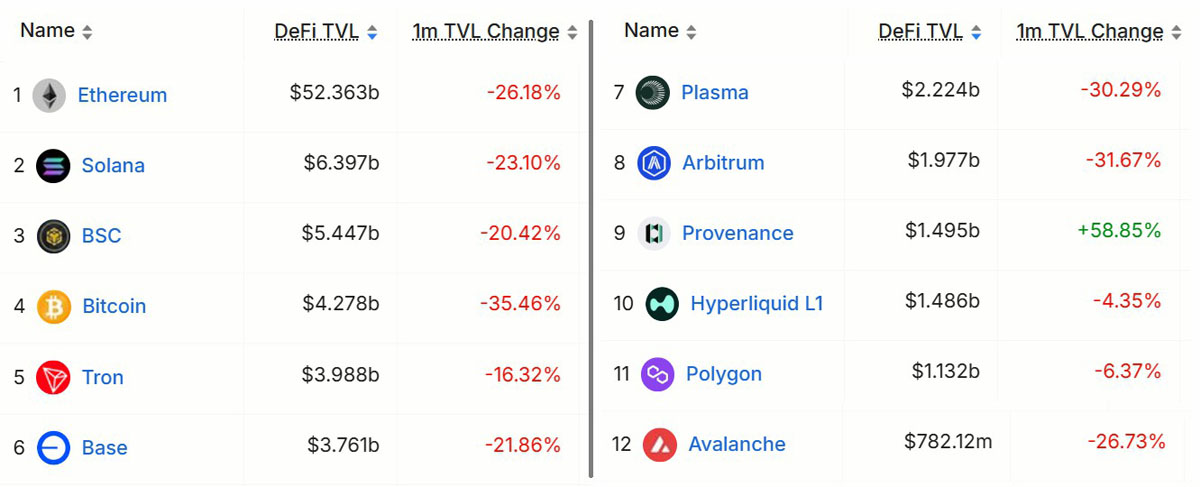
Task: Click the Avalanche logo icon
Action: pyautogui.click(x=659, y=444)
